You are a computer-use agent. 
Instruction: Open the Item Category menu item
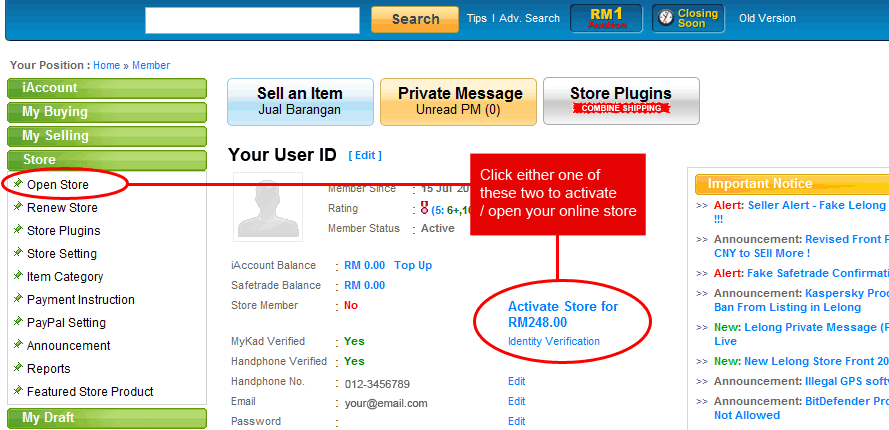pos(65,277)
